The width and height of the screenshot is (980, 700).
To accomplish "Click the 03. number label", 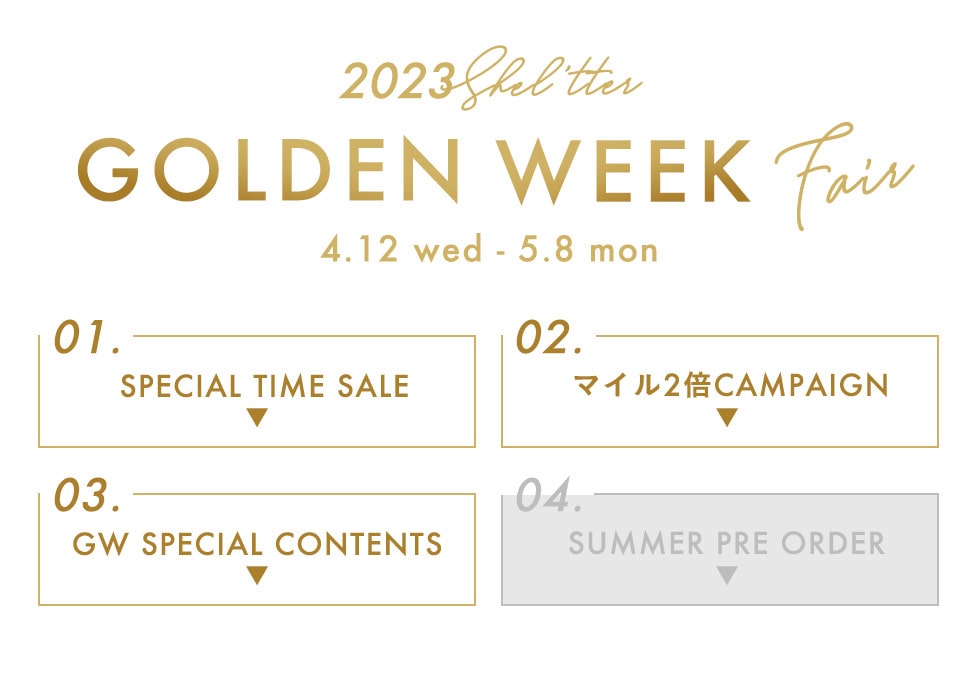I will pyautogui.click(x=88, y=497).
